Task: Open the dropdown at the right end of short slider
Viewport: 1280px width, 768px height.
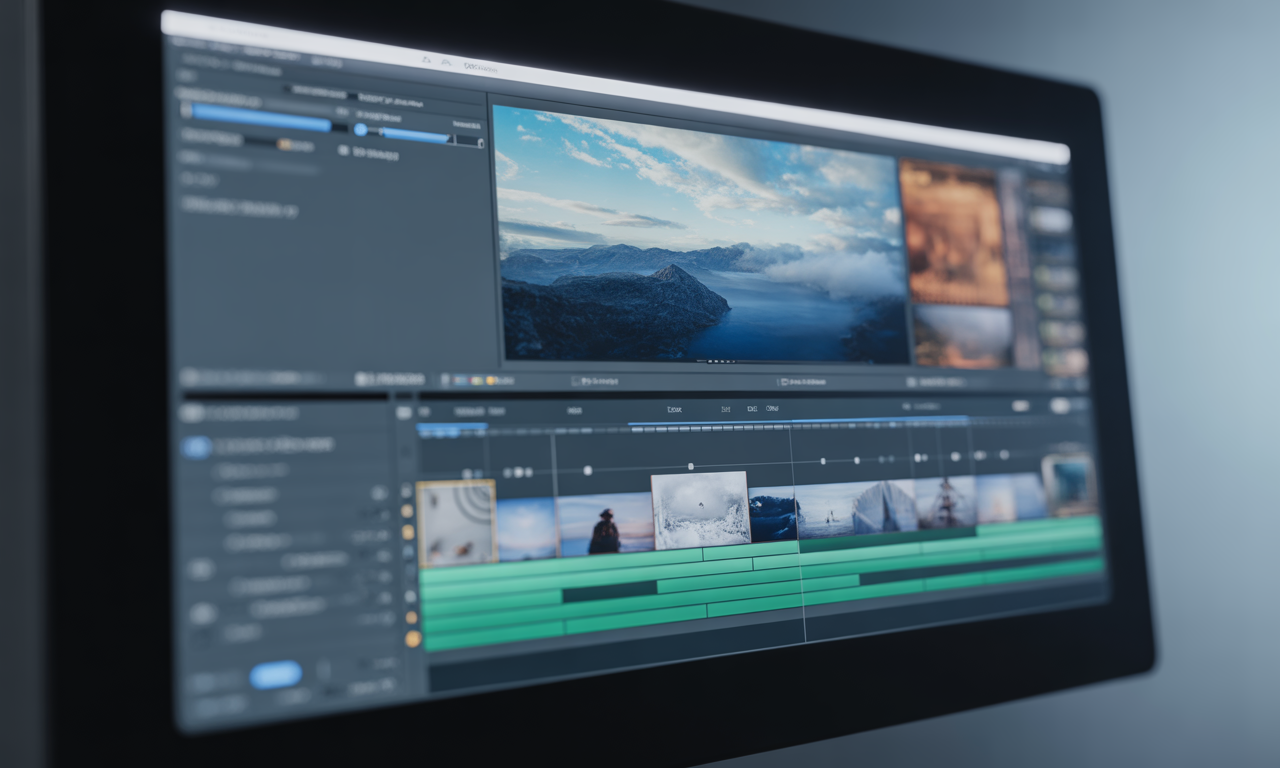Action: pyautogui.click(x=469, y=141)
